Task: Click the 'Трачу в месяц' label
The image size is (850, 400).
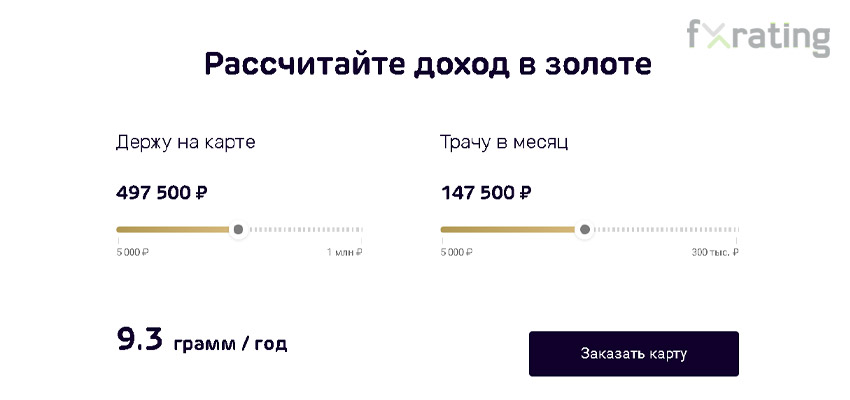Action: point(504,143)
